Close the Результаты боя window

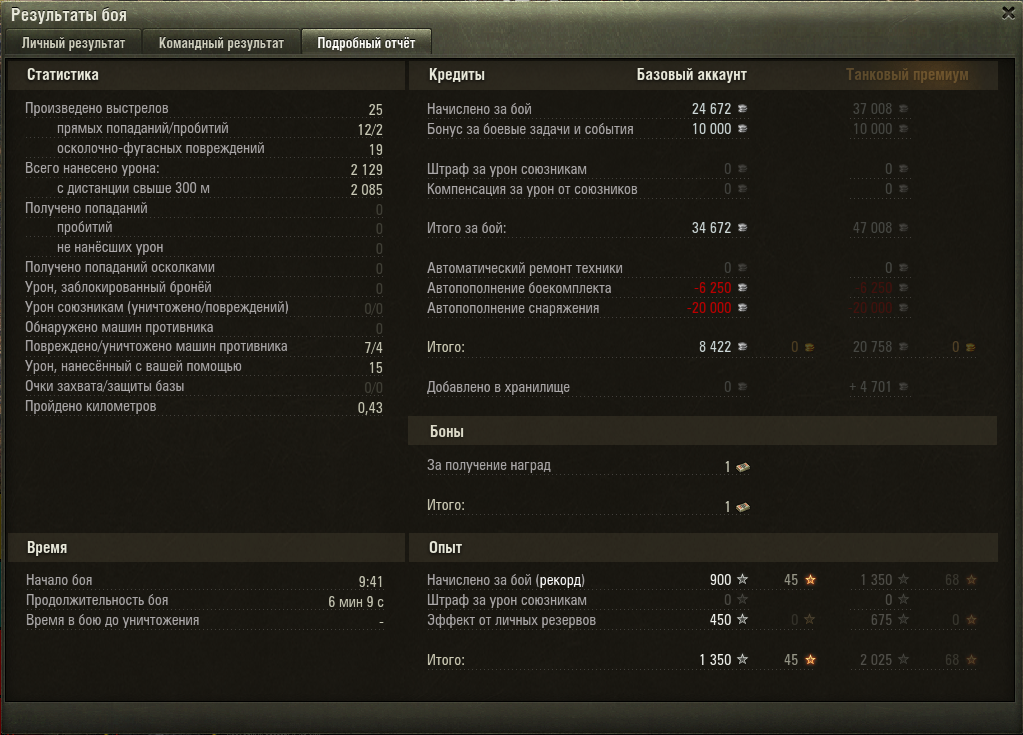pyautogui.click(x=1008, y=13)
